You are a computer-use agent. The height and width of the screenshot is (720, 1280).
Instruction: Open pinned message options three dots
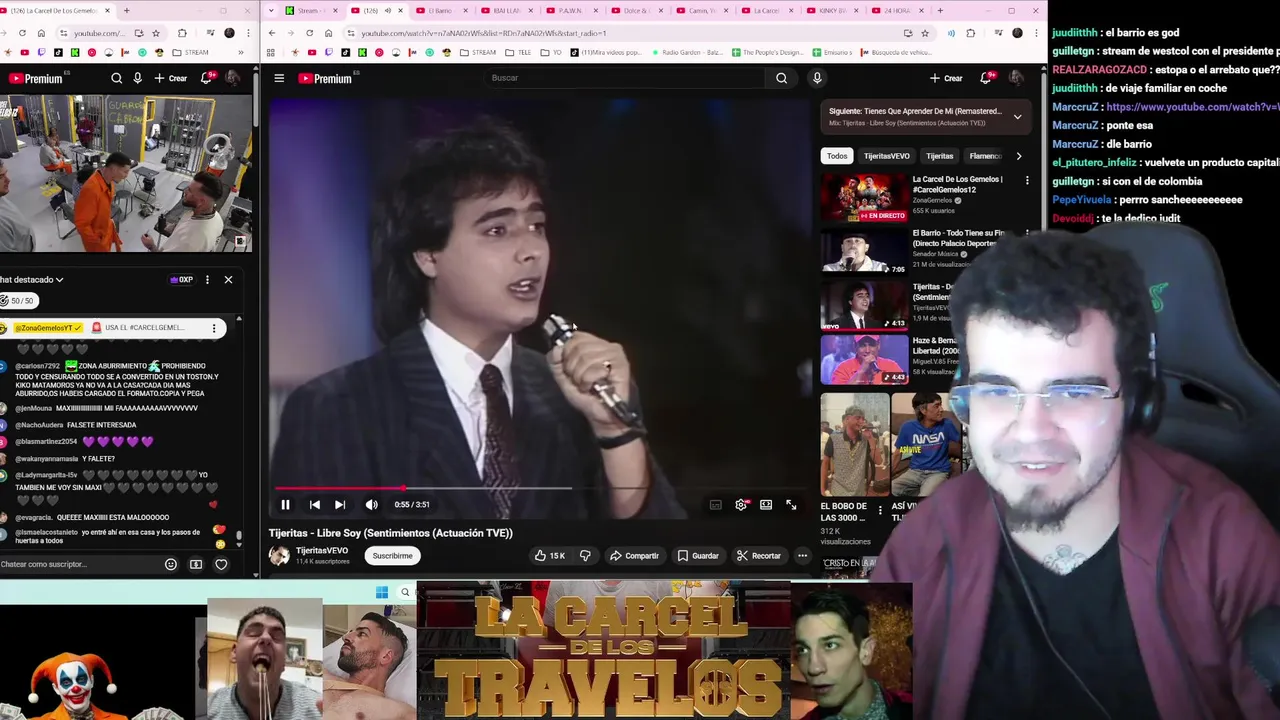[x=213, y=328]
